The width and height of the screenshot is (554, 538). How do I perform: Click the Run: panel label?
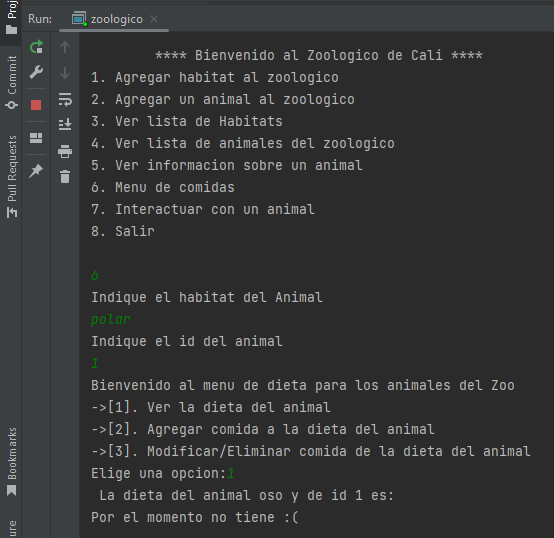[x=40, y=19]
